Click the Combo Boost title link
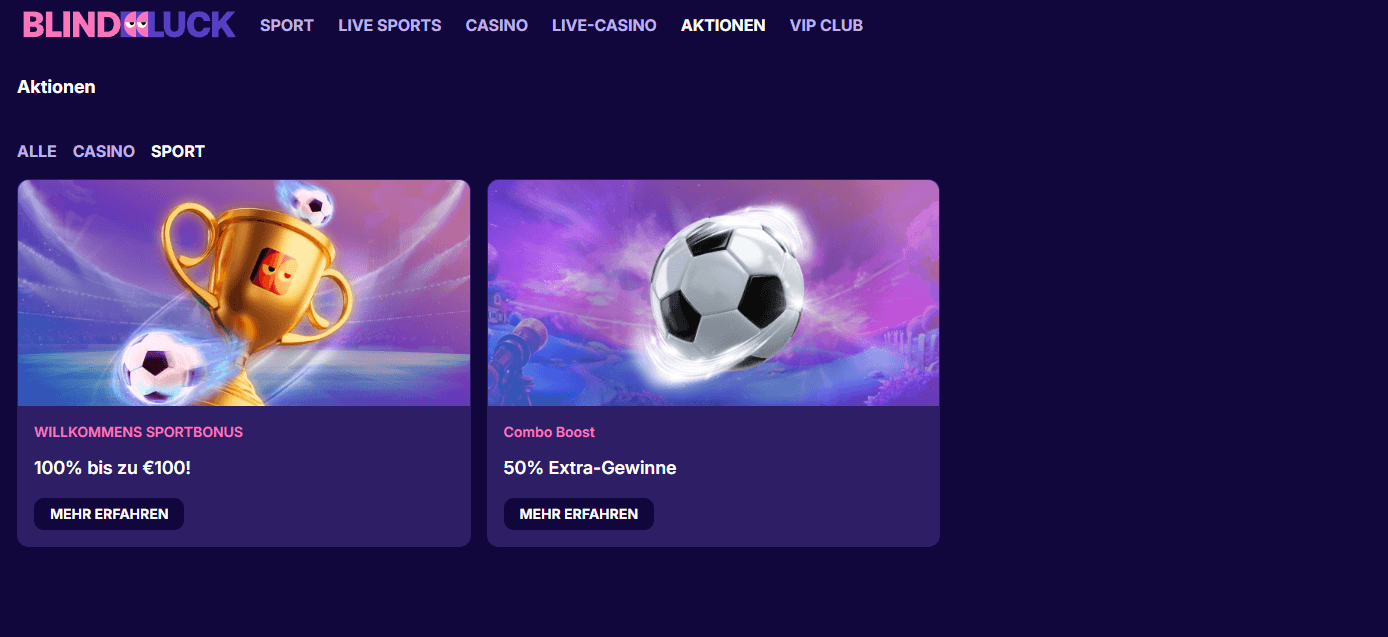 [x=549, y=432]
